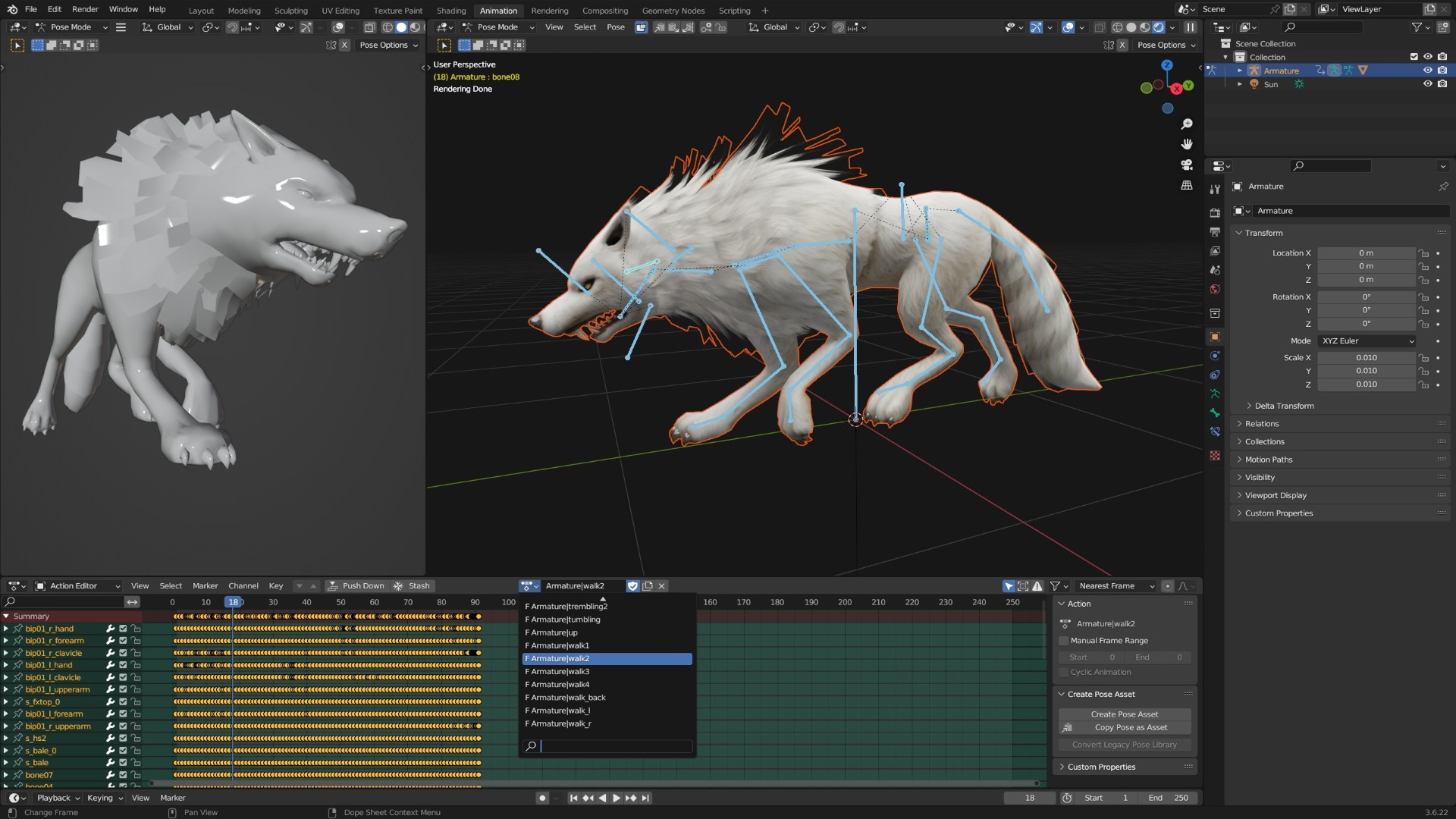Screen dimensions: 1456x819
Task: Open the Tool properties tab icon
Action: 1215,189
